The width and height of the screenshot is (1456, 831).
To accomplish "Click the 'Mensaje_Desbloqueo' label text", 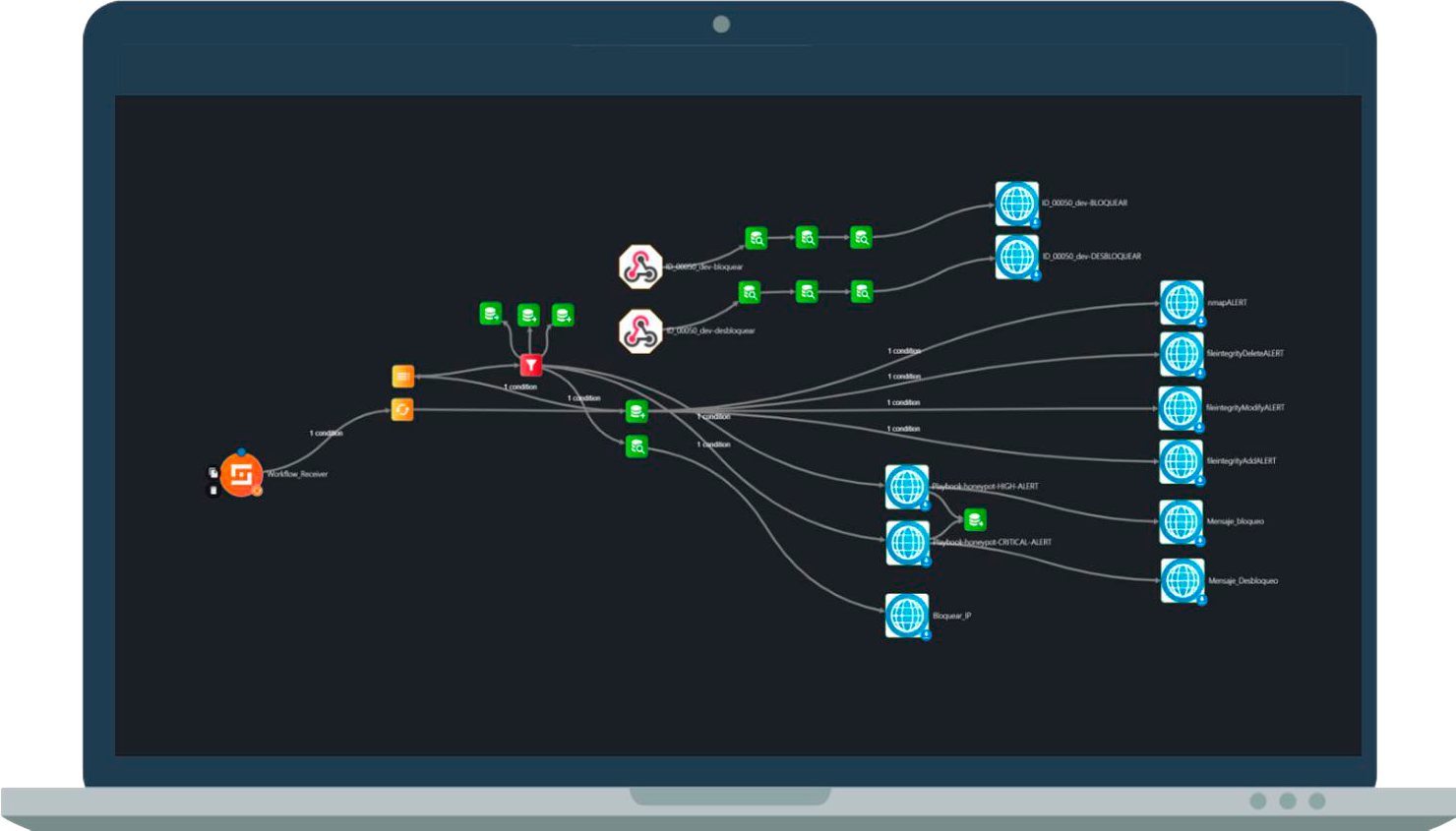I will click(1244, 581).
